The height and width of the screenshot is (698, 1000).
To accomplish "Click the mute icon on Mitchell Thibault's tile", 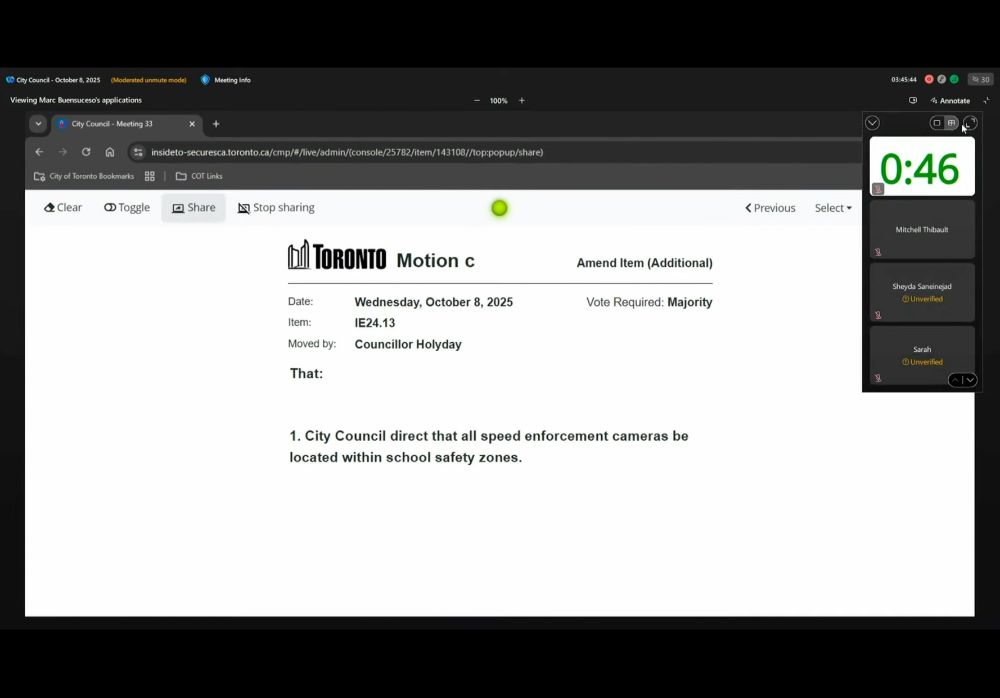I will [x=878, y=252].
